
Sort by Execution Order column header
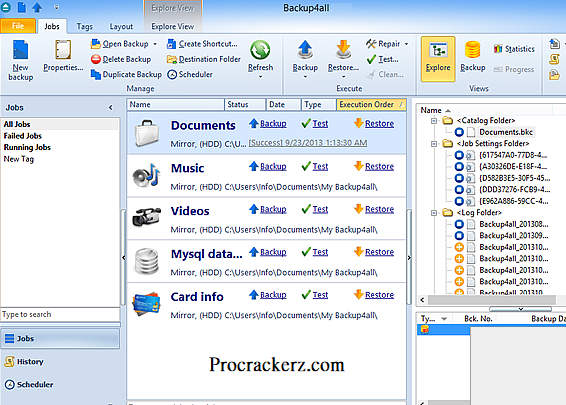(371, 104)
